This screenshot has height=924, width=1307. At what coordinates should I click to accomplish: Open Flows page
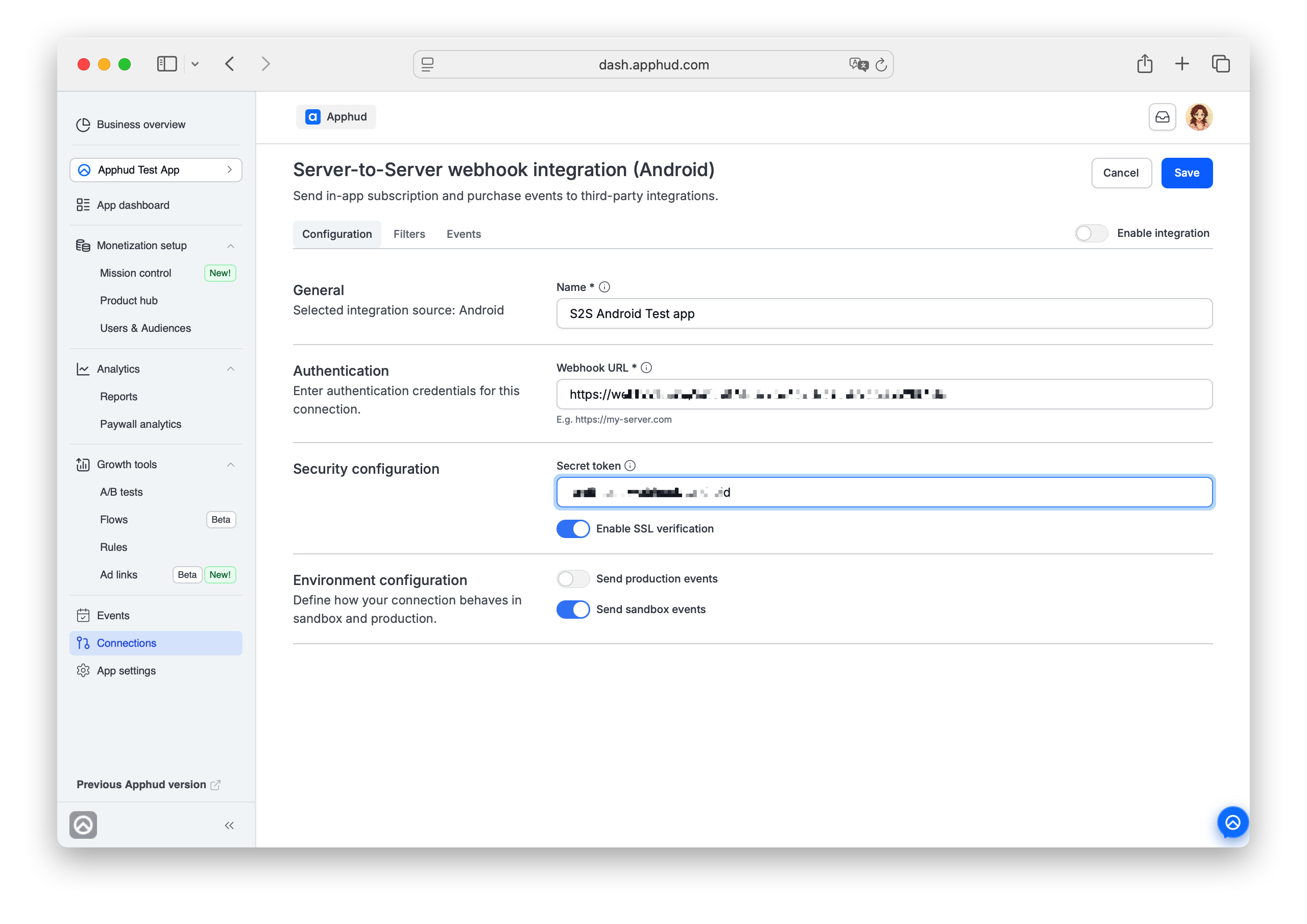click(114, 519)
